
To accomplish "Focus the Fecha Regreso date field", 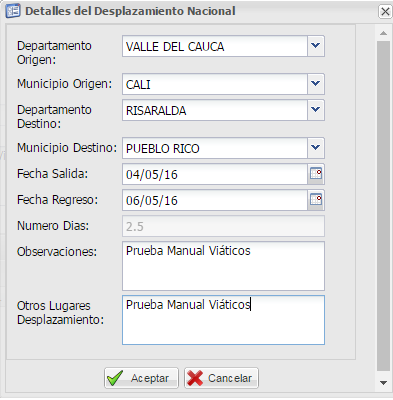I will (x=215, y=200).
